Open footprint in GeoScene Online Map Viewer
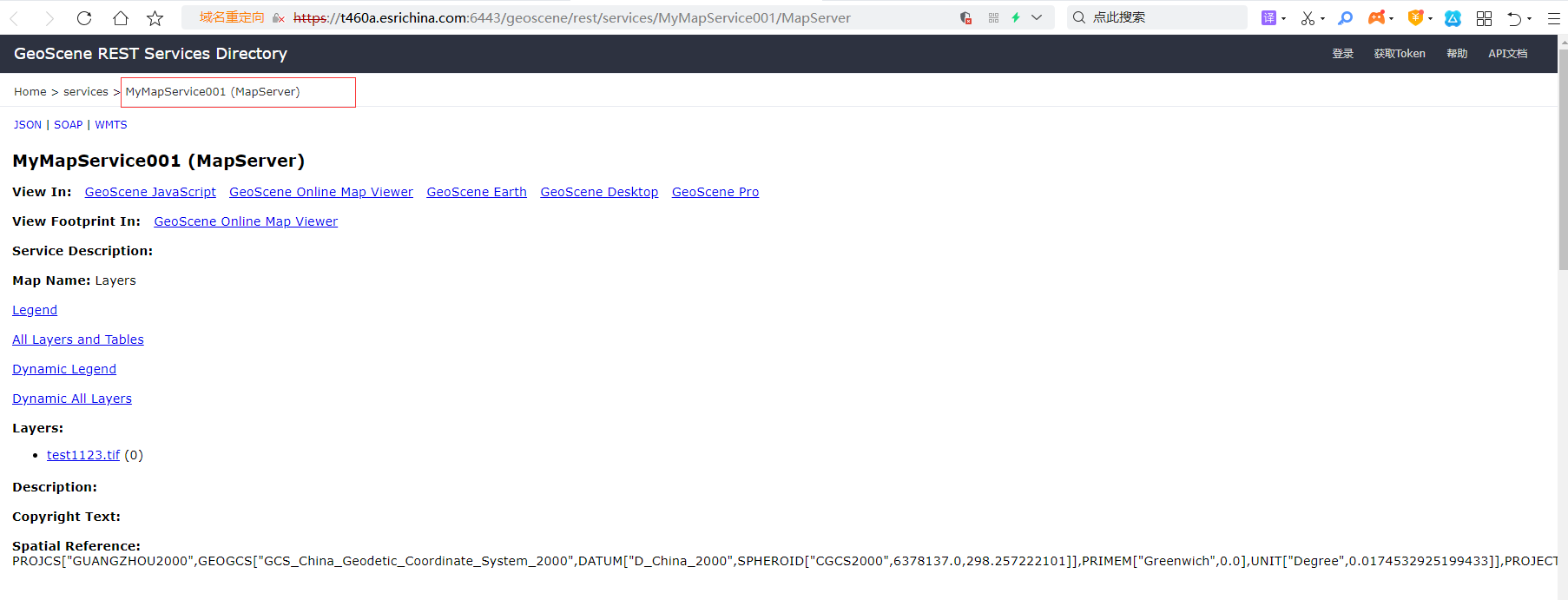Viewport: 1568px width, 600px height. coord(246,221)
